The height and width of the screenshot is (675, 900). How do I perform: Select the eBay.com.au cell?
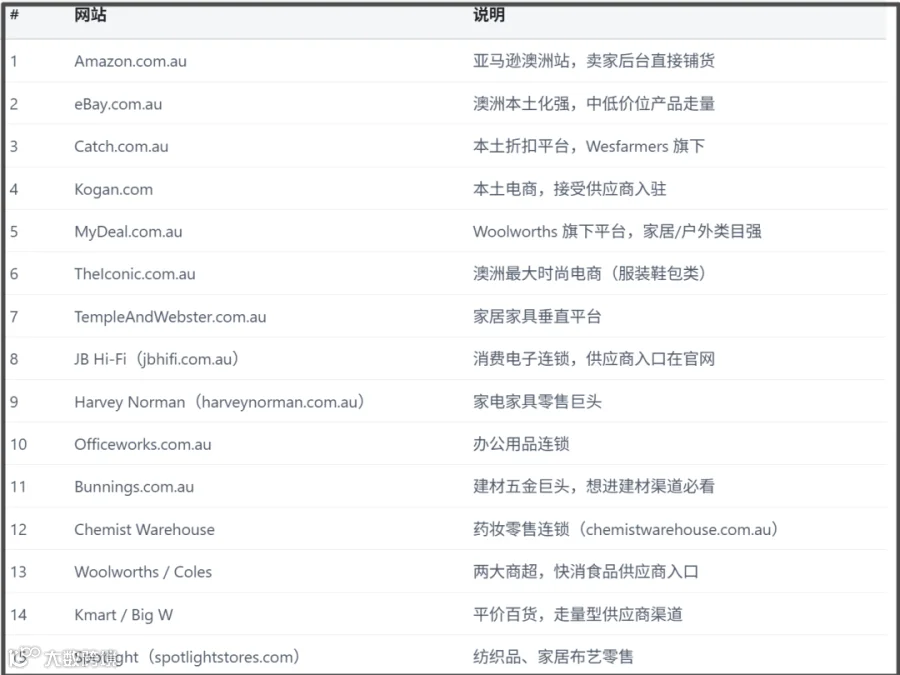pos(118,104)
